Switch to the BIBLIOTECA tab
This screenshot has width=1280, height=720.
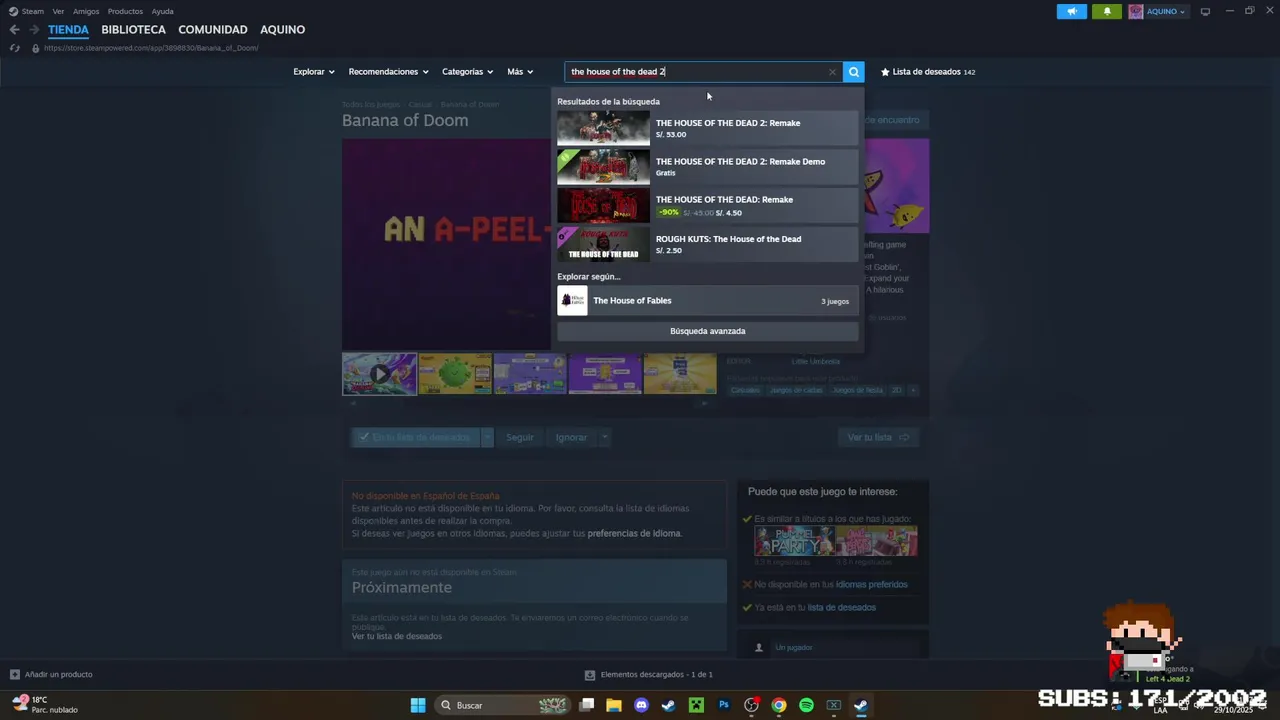[133, 30]
